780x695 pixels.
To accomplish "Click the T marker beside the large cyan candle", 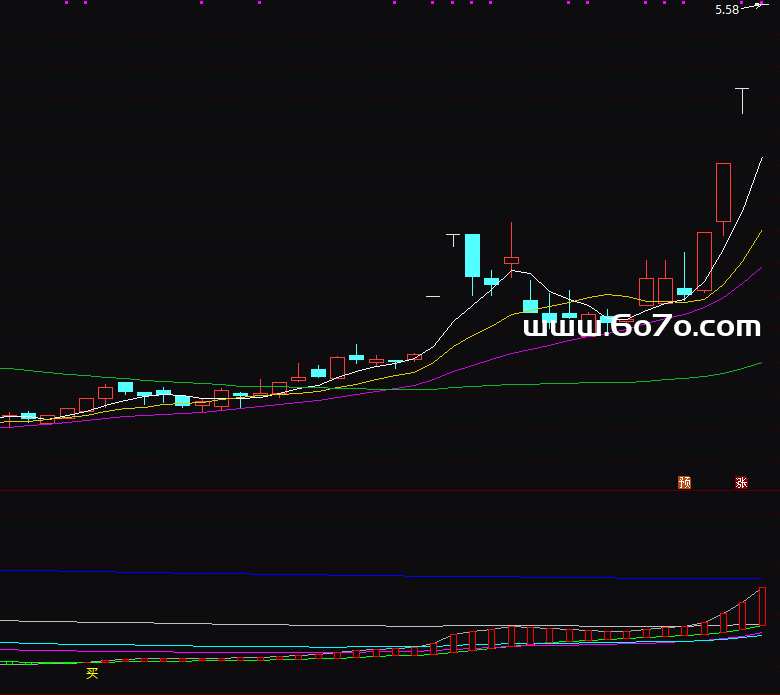I will pos(453,240).
